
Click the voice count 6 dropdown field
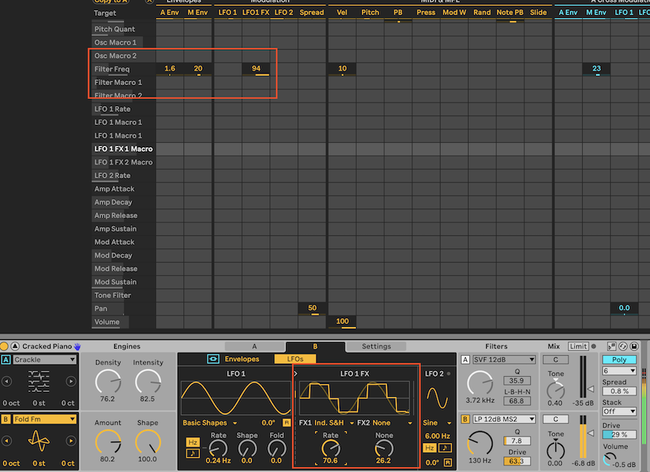coord(619,371)
